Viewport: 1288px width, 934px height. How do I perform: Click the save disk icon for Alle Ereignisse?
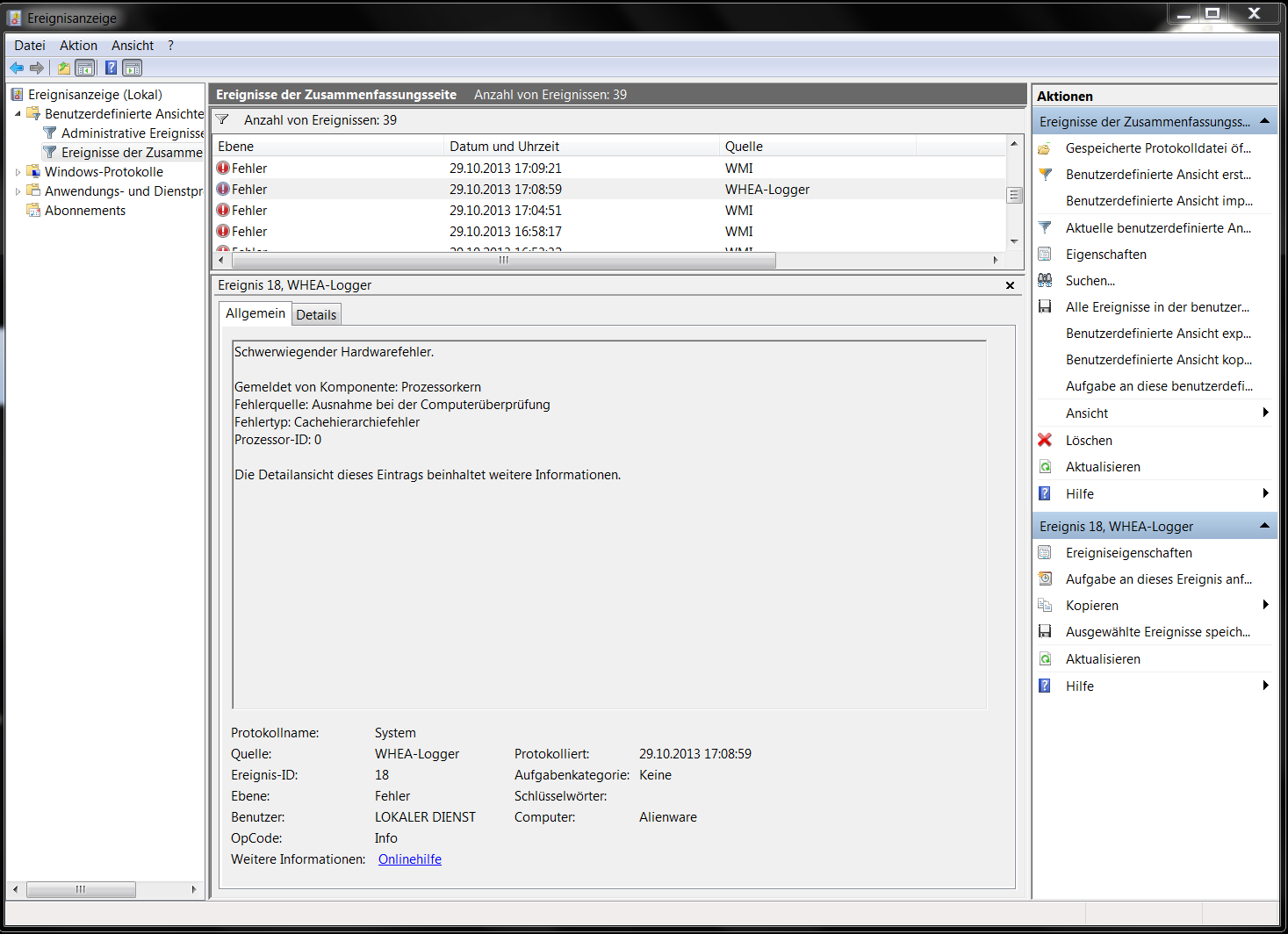point(1045,307)
